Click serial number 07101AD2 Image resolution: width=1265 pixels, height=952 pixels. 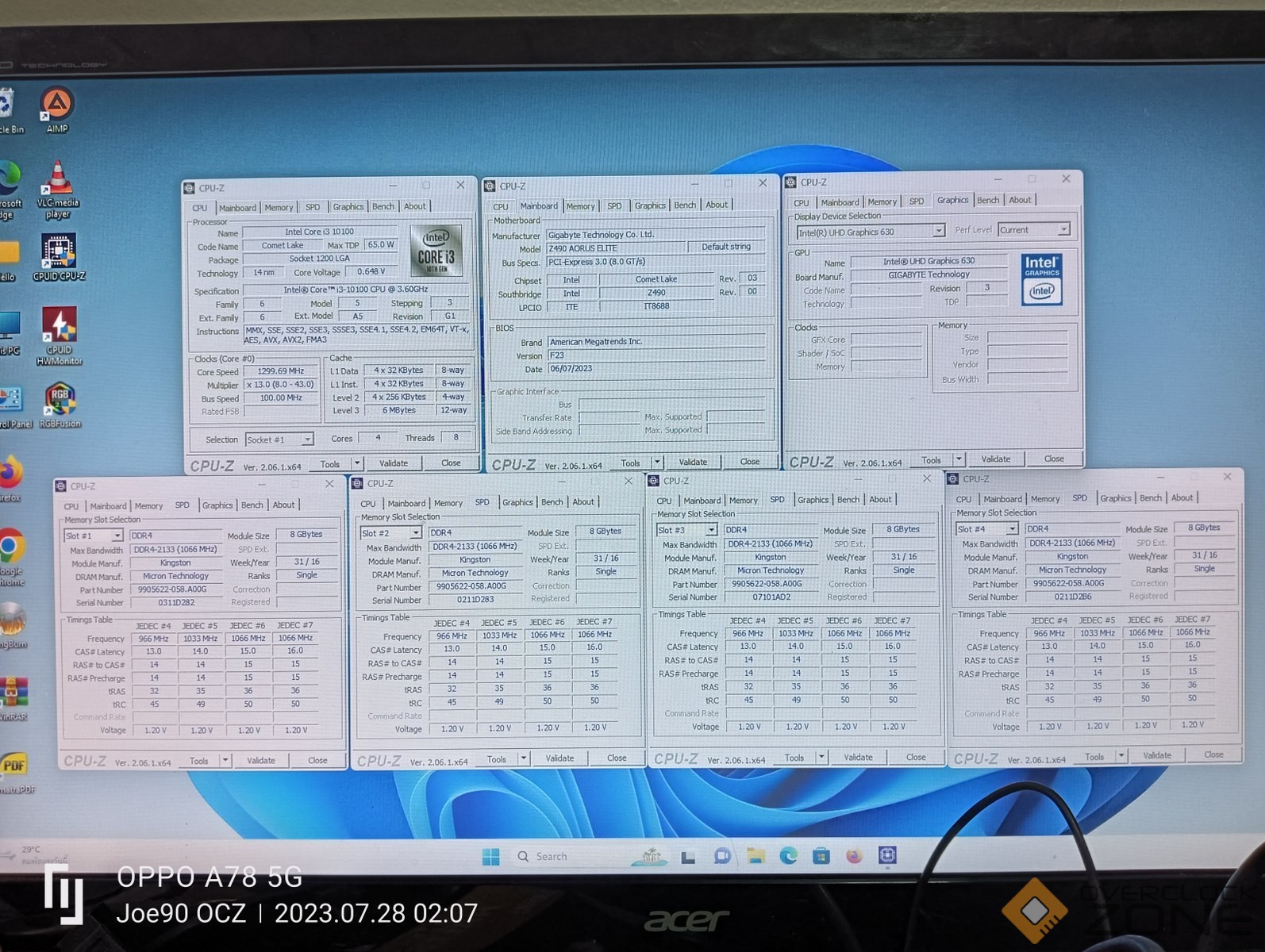(771, 597)
